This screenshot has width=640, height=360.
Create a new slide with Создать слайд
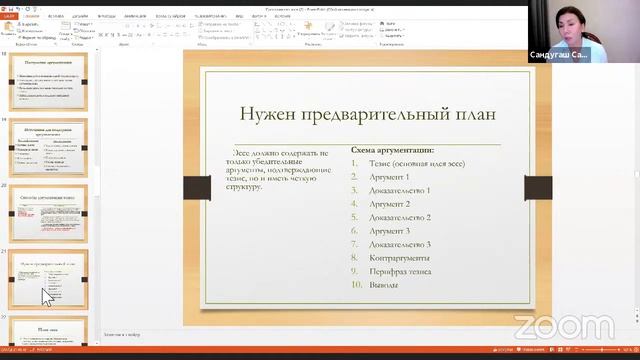[x=65, y=31]
